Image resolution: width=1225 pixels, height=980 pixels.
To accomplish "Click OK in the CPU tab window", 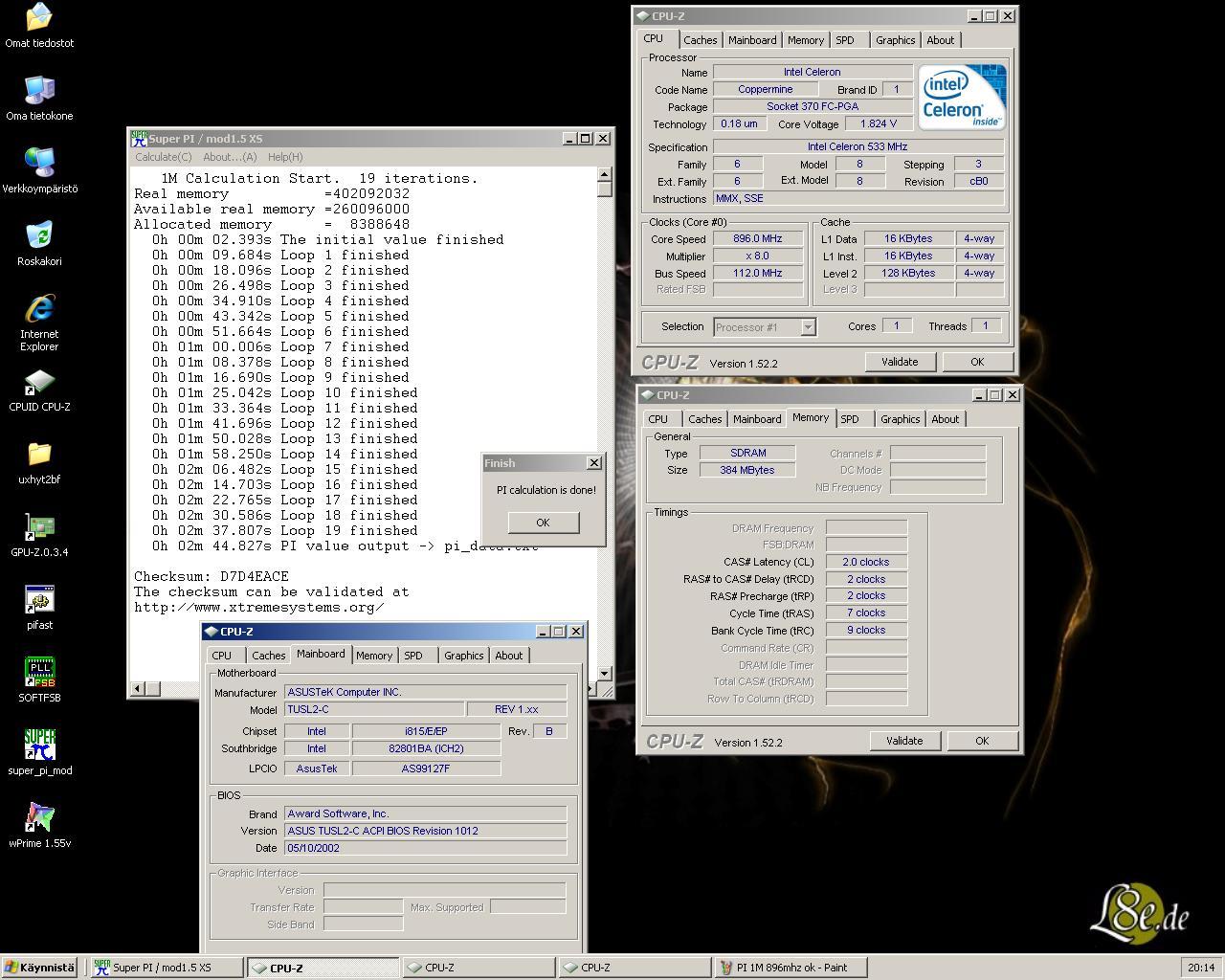I will pyautogui.click(x=977, y=362).
